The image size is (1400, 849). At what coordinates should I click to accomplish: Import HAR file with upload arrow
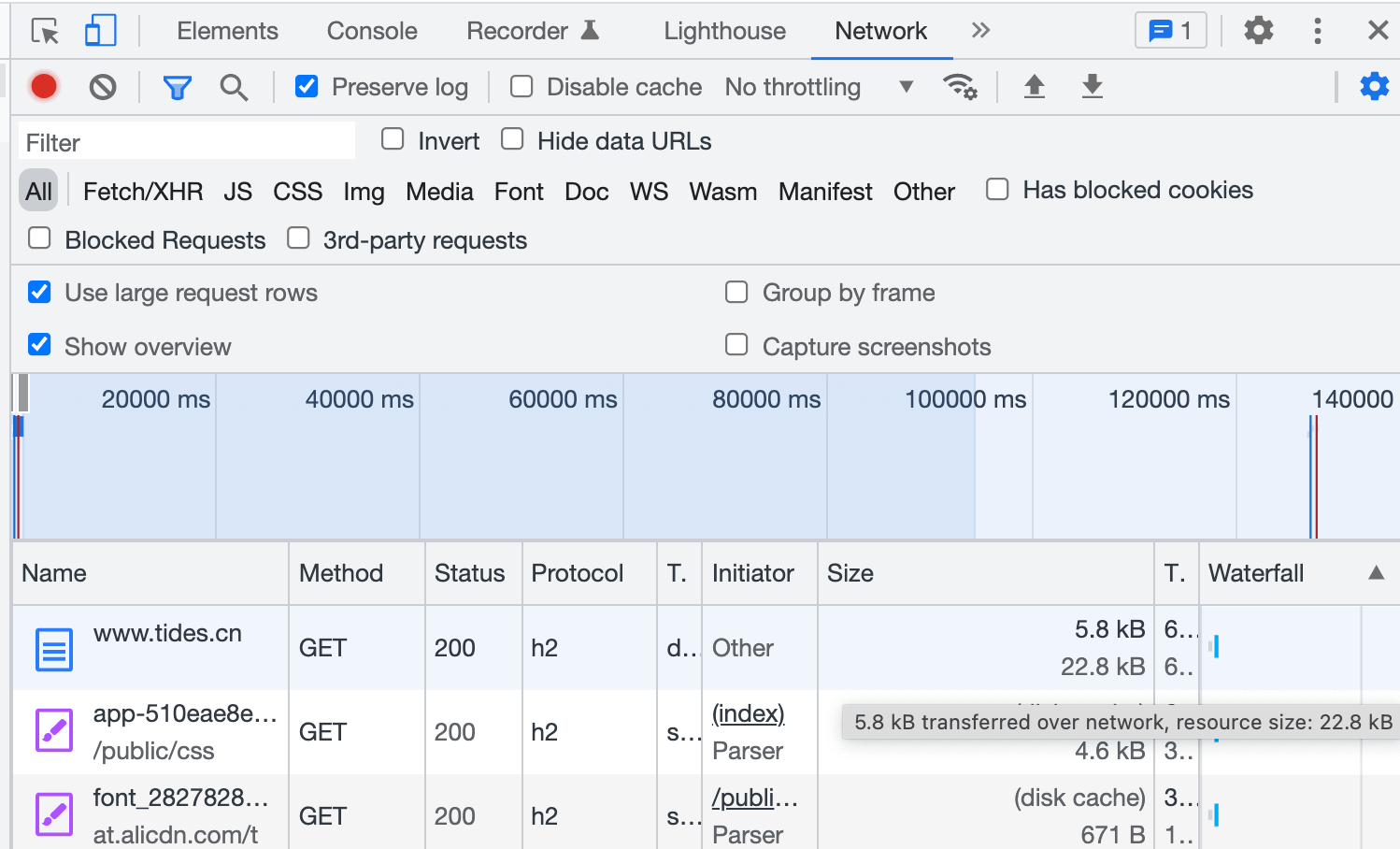[1034, 87]
